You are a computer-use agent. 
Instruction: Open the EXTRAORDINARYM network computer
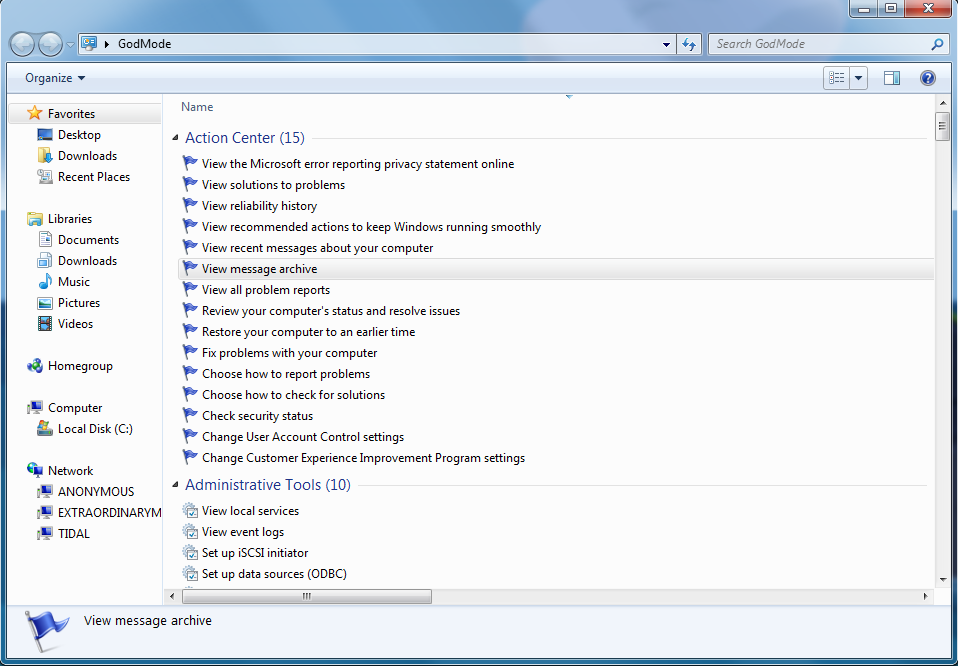[x=109, y=513]
